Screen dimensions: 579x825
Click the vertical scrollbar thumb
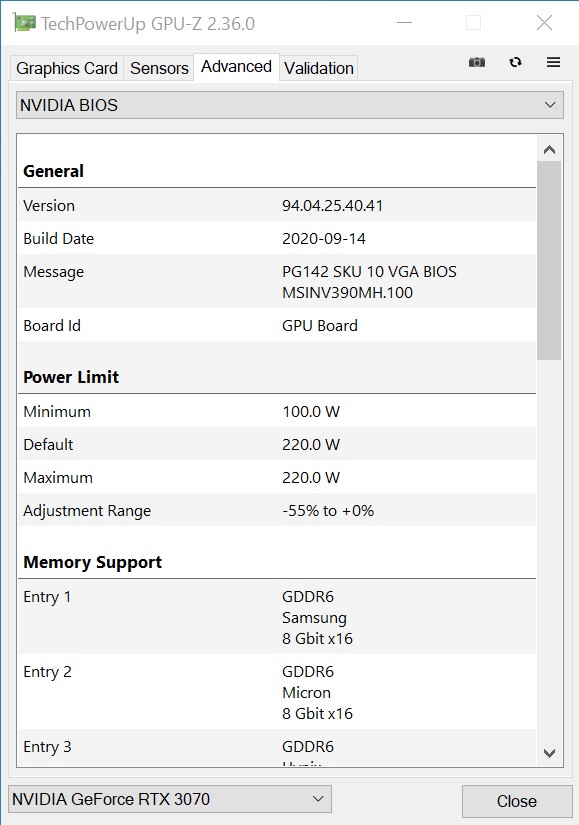click(549, 261)
